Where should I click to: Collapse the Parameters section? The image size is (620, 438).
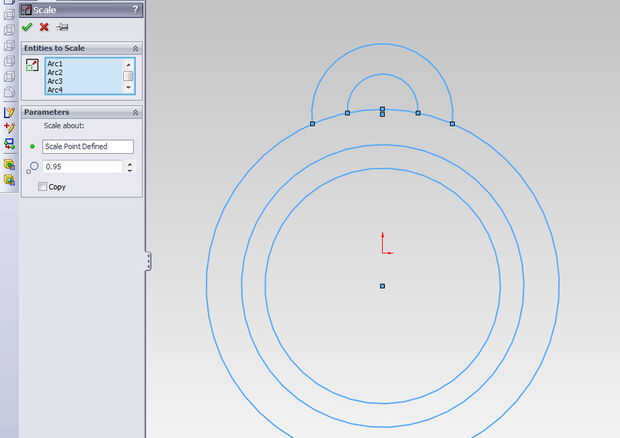[135, 112]
